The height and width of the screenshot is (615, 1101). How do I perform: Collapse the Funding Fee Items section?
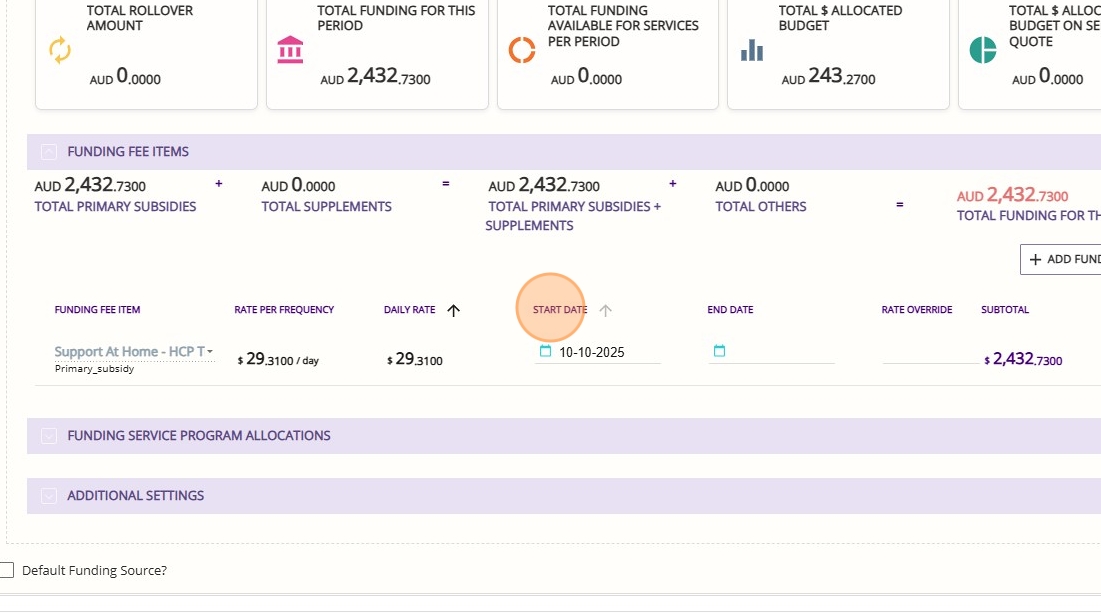point(48,152)
